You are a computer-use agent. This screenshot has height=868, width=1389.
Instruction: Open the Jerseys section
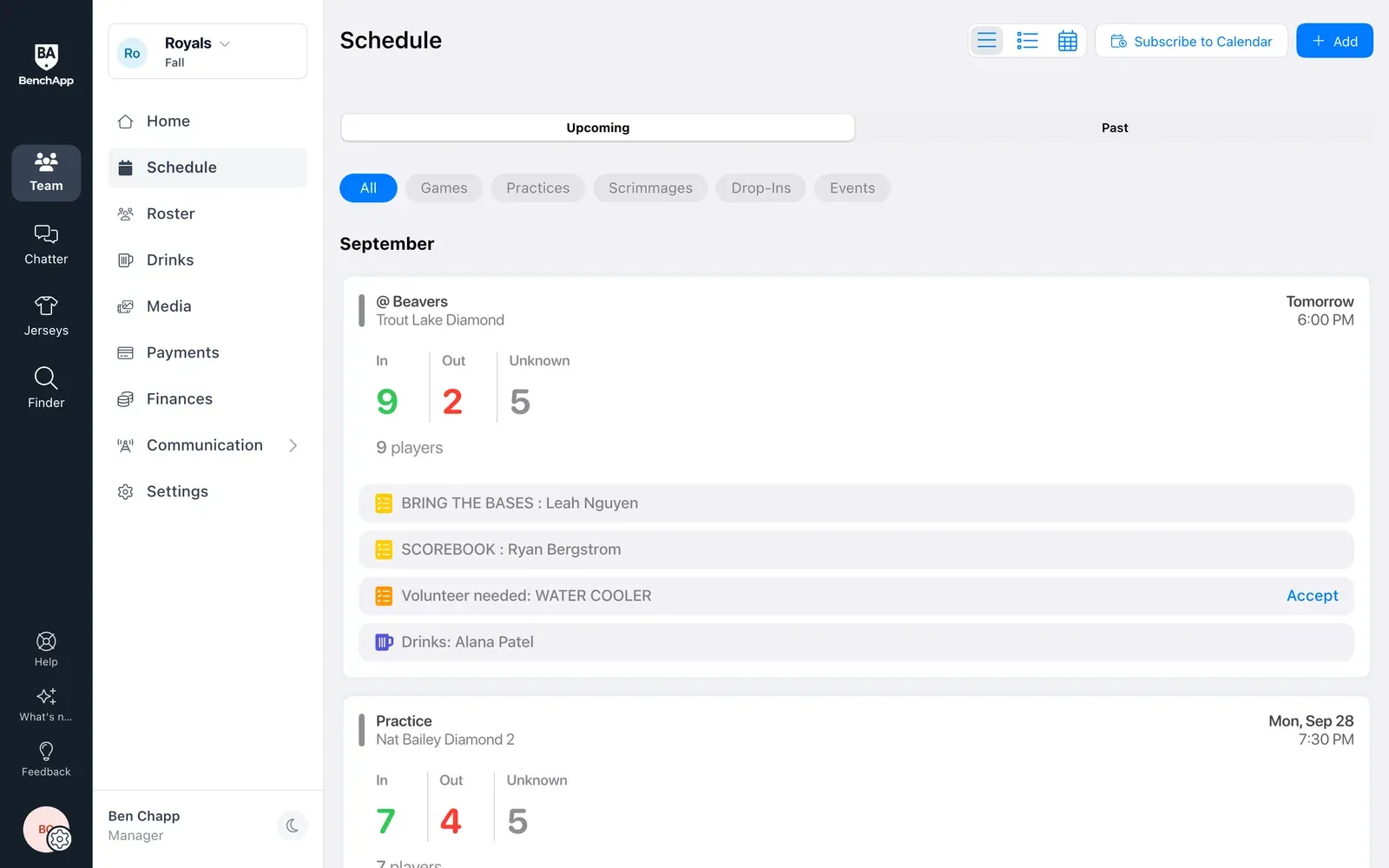pyautogui.click(x=46, y=317)
